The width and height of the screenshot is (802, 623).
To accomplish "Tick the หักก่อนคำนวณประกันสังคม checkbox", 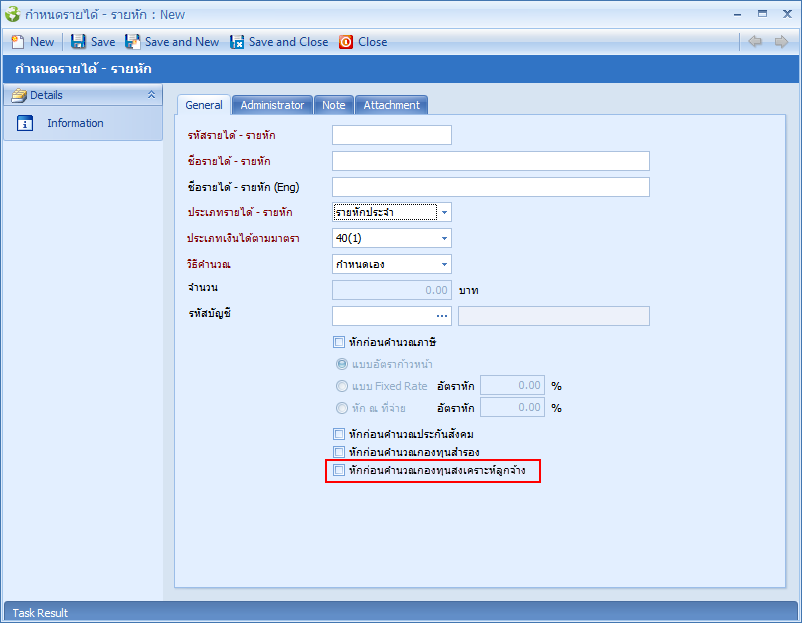I will click(339, 434).
